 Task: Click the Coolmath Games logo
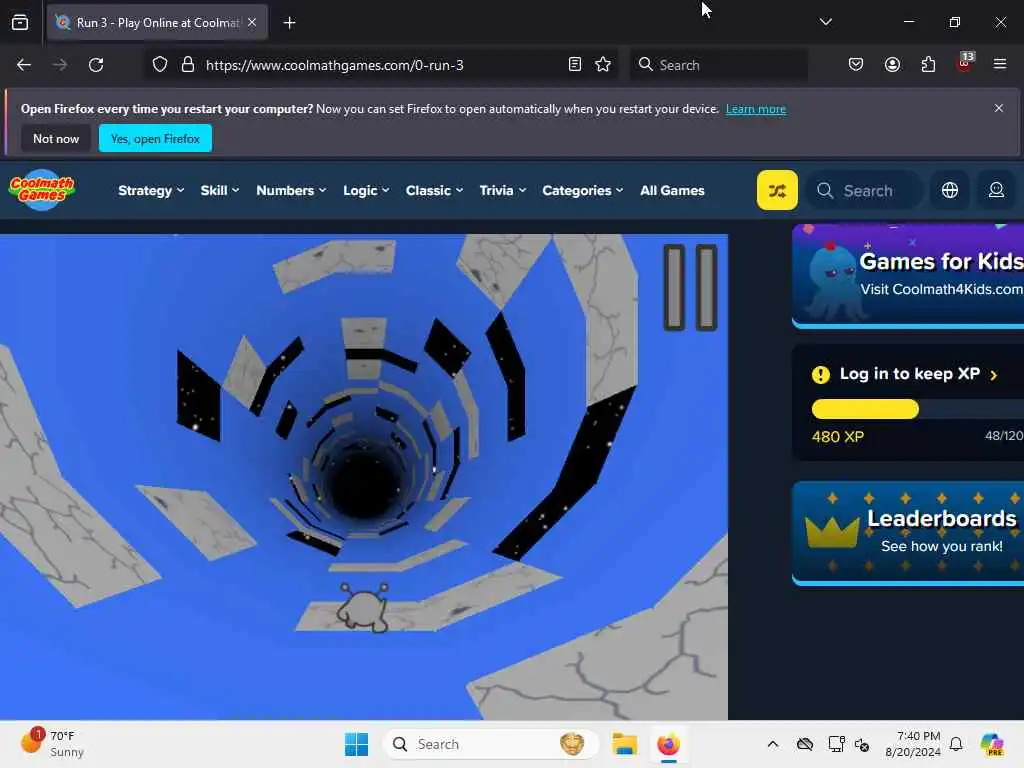[42, 190]
